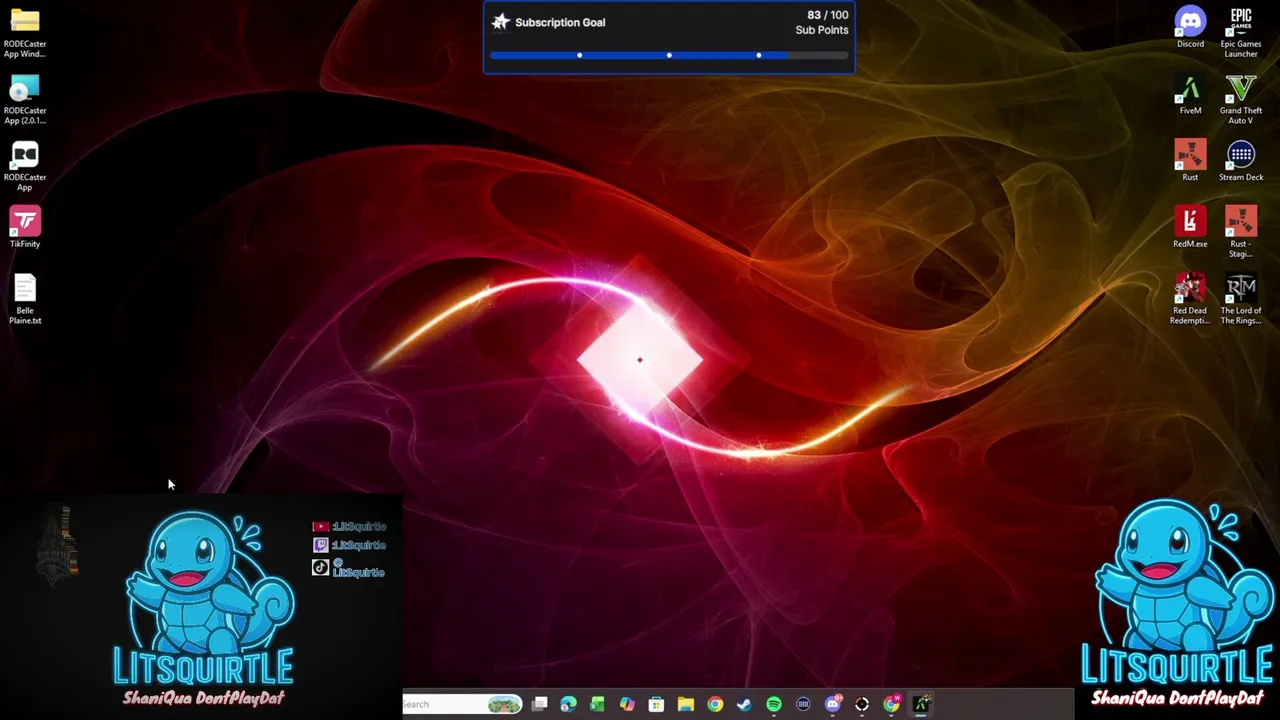The height and width of the screenshot is (720, 1280).
Task: Select the RODECaster App shortcut with RC logo
Action: [x=25, y=166]
